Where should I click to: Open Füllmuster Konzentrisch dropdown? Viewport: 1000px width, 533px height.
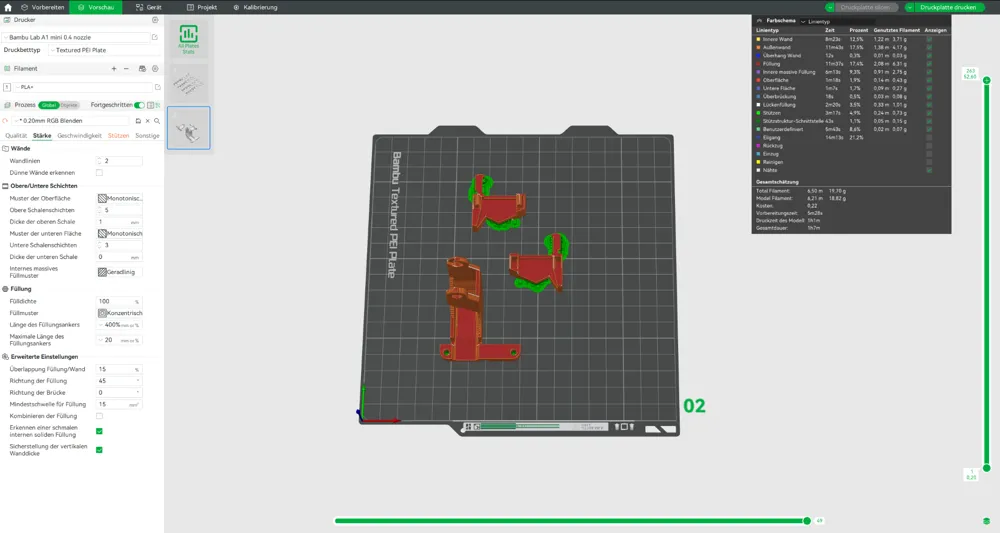[119, 313]
